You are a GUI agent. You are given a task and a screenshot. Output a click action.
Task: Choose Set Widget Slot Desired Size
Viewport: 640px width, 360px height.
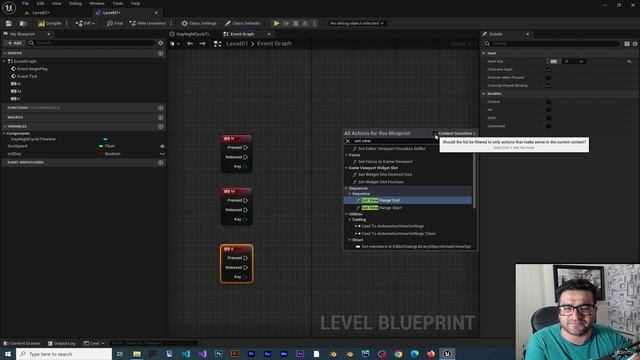pyautogui.click(x=385, y=175)
